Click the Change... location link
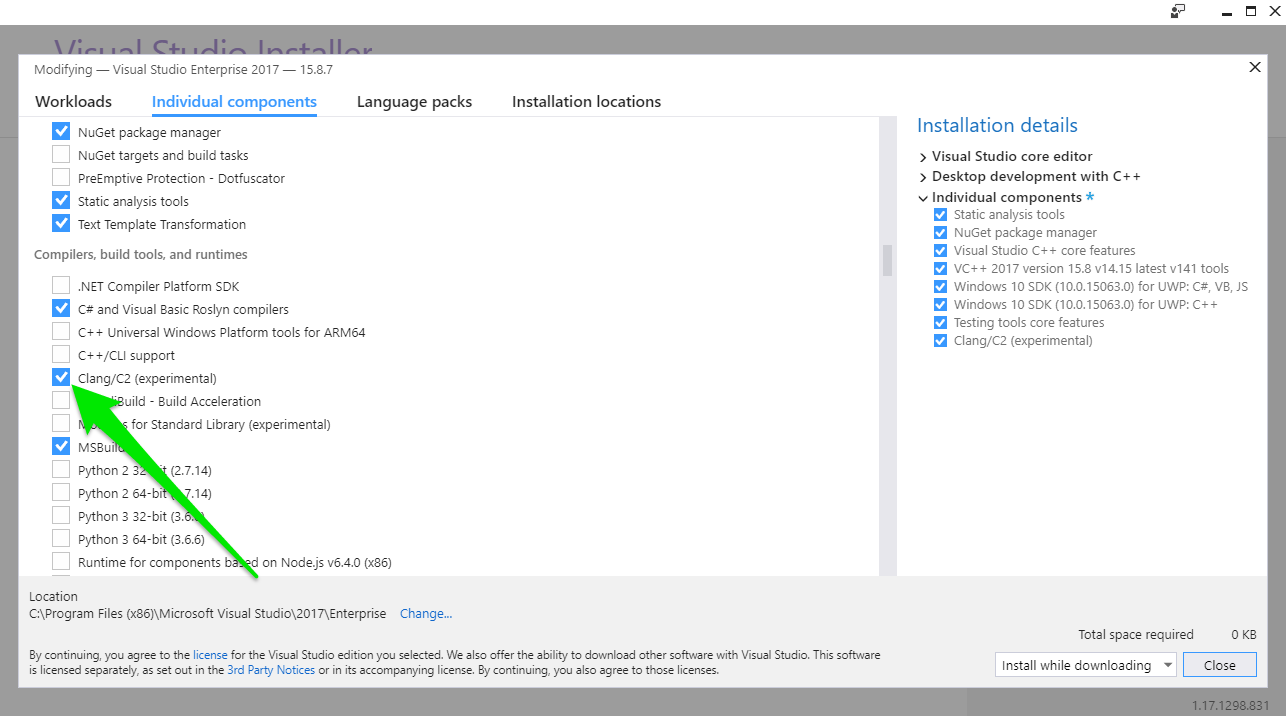1286x716 pixels. [426, 614]
